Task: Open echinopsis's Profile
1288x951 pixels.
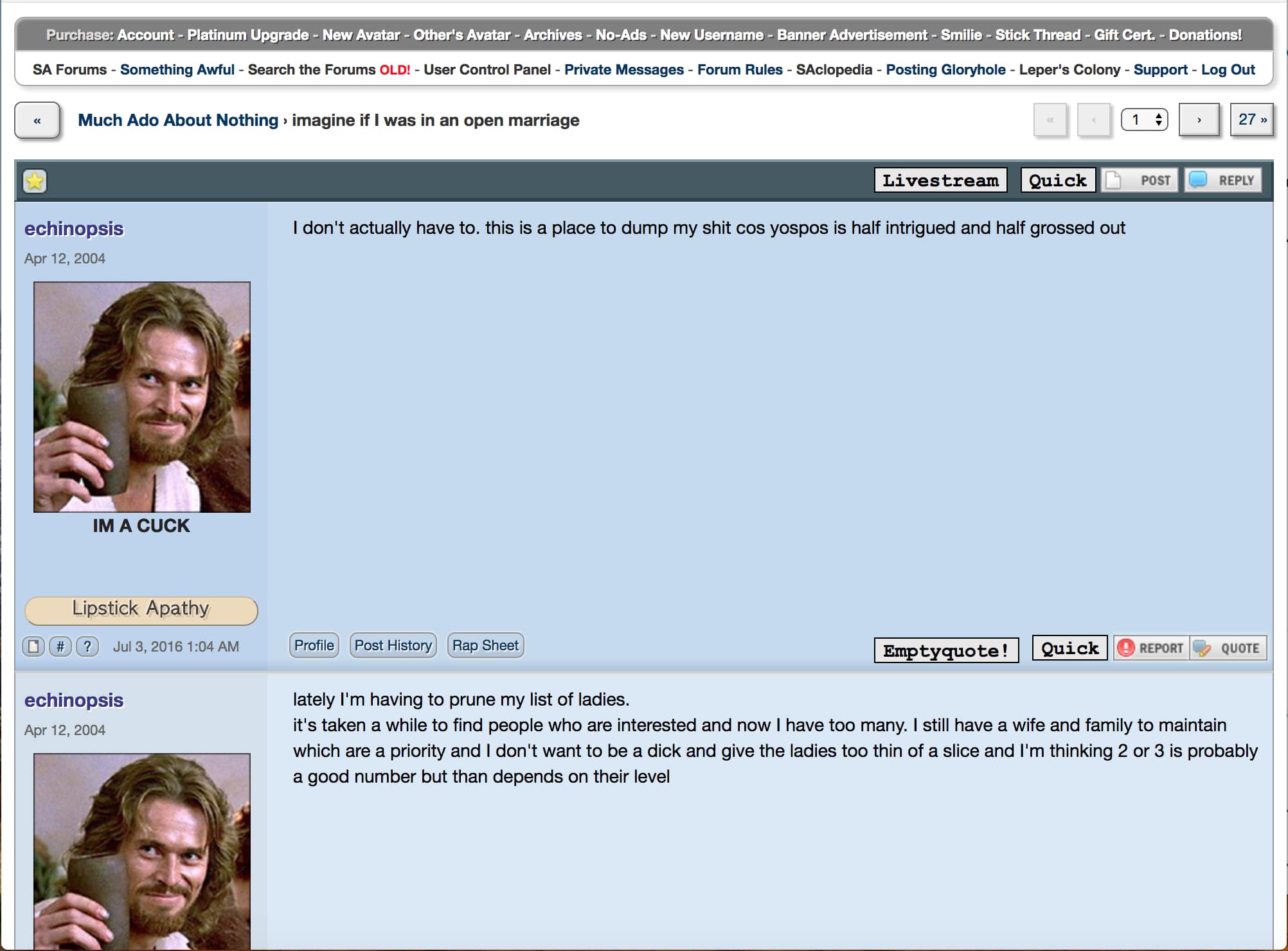Action: coord(314,645)
